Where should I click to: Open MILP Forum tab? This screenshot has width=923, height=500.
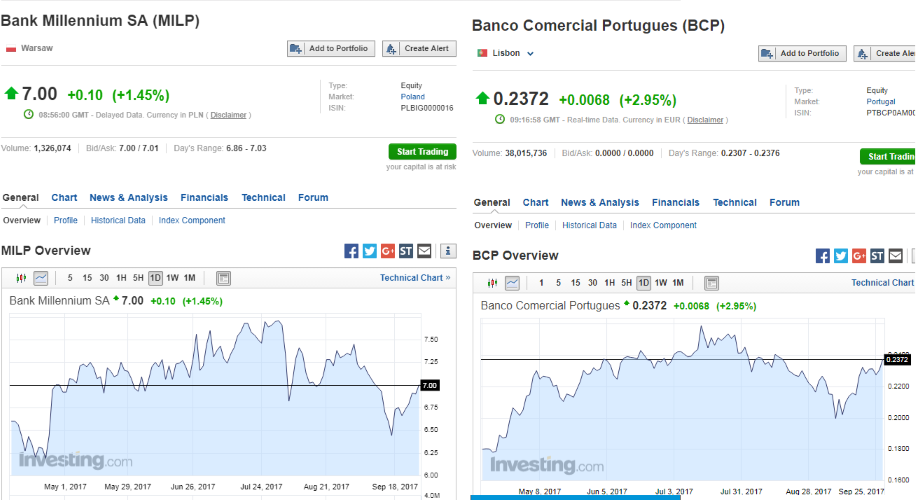pos(313,198)
